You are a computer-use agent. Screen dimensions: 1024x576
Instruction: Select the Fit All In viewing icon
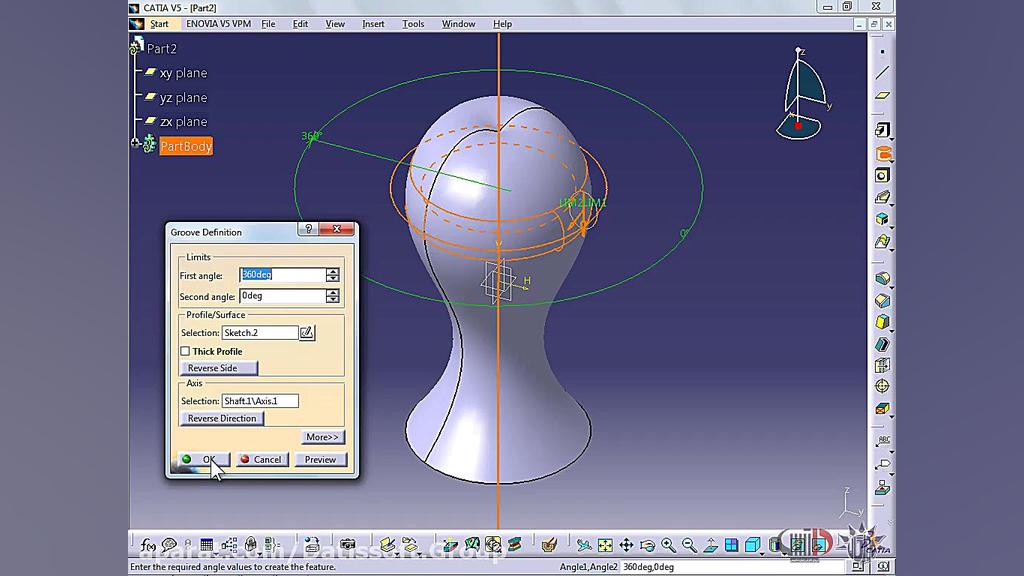tap(605, 545)
